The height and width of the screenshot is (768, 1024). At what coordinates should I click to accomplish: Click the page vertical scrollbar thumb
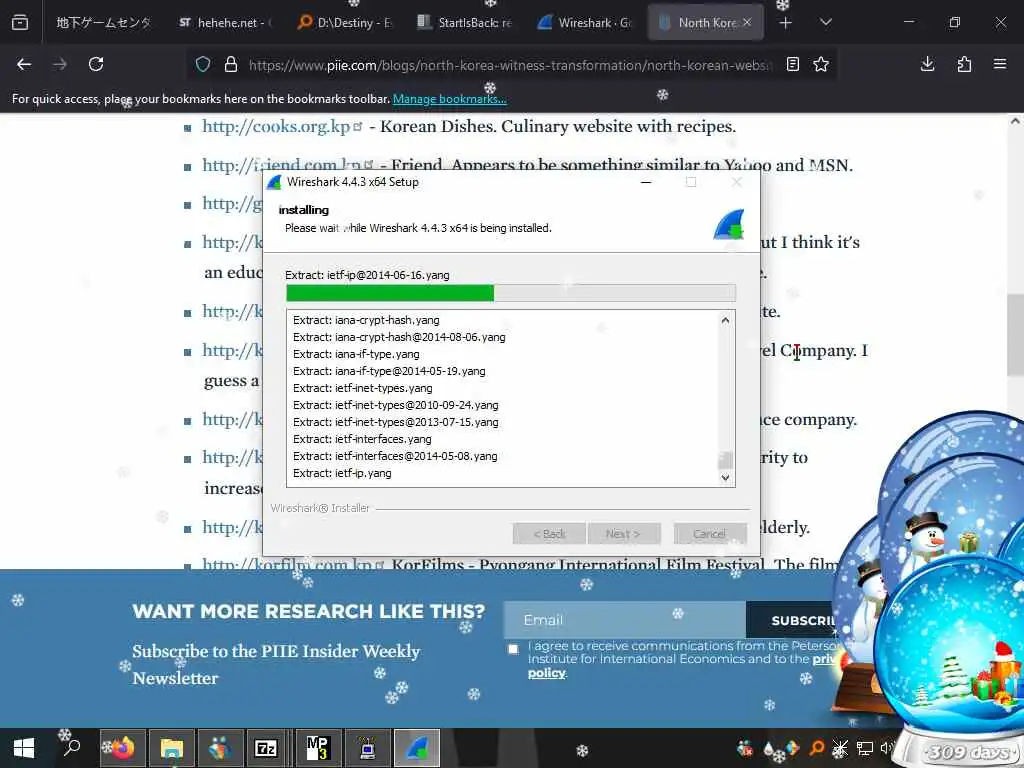[x=1015, y=335]
